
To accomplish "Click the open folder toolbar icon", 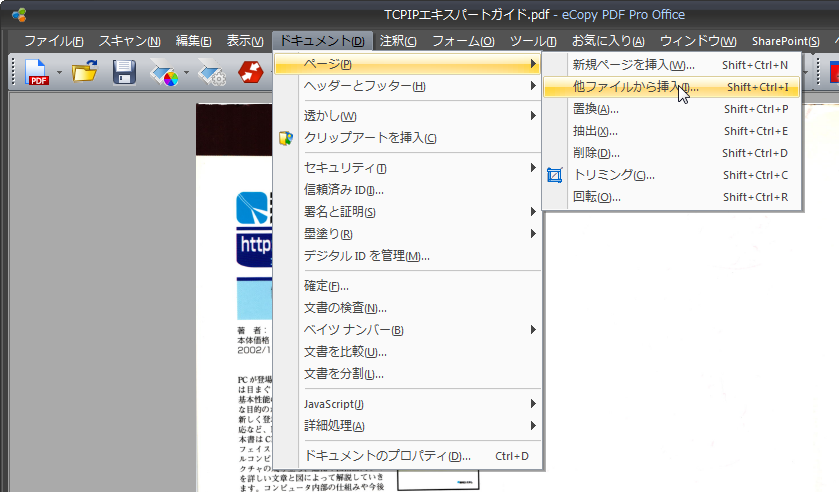I will (85, 72).
